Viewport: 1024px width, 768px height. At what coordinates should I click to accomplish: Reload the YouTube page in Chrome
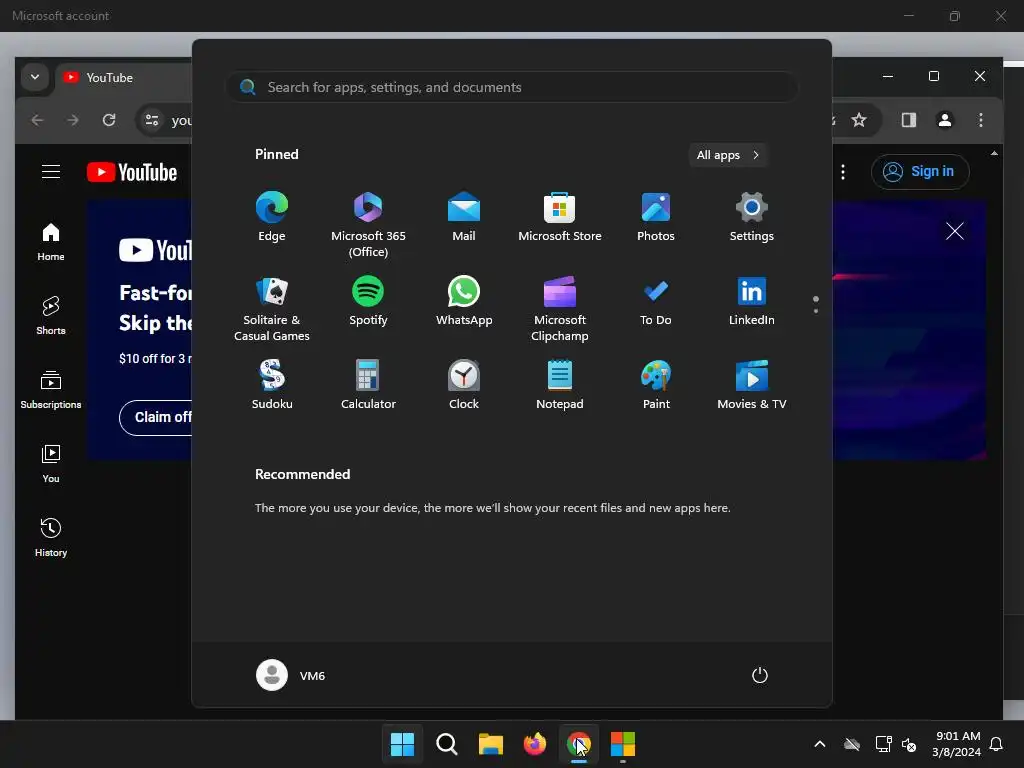(109, 120)
